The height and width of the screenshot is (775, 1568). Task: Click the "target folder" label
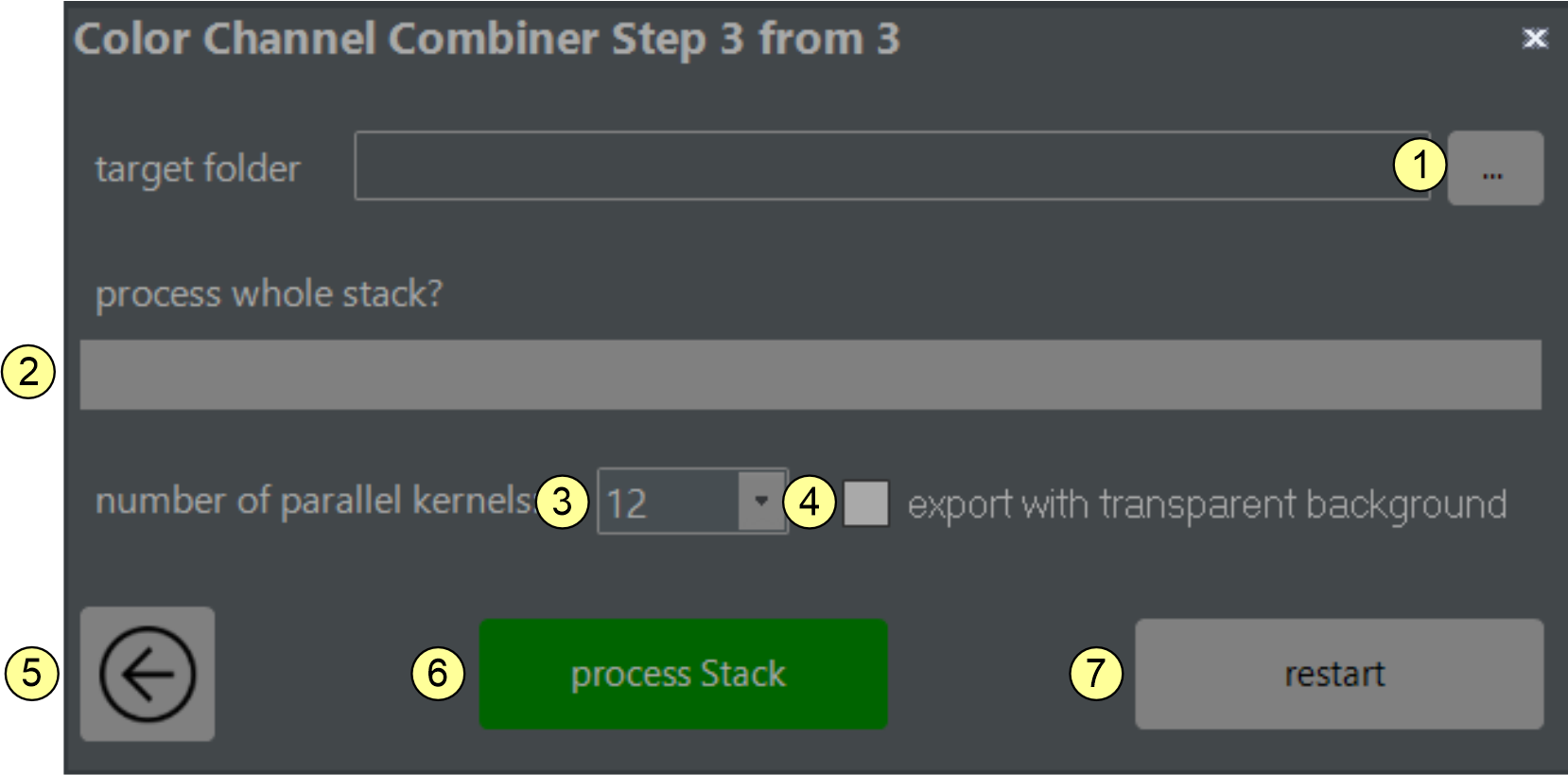(198, 169)
